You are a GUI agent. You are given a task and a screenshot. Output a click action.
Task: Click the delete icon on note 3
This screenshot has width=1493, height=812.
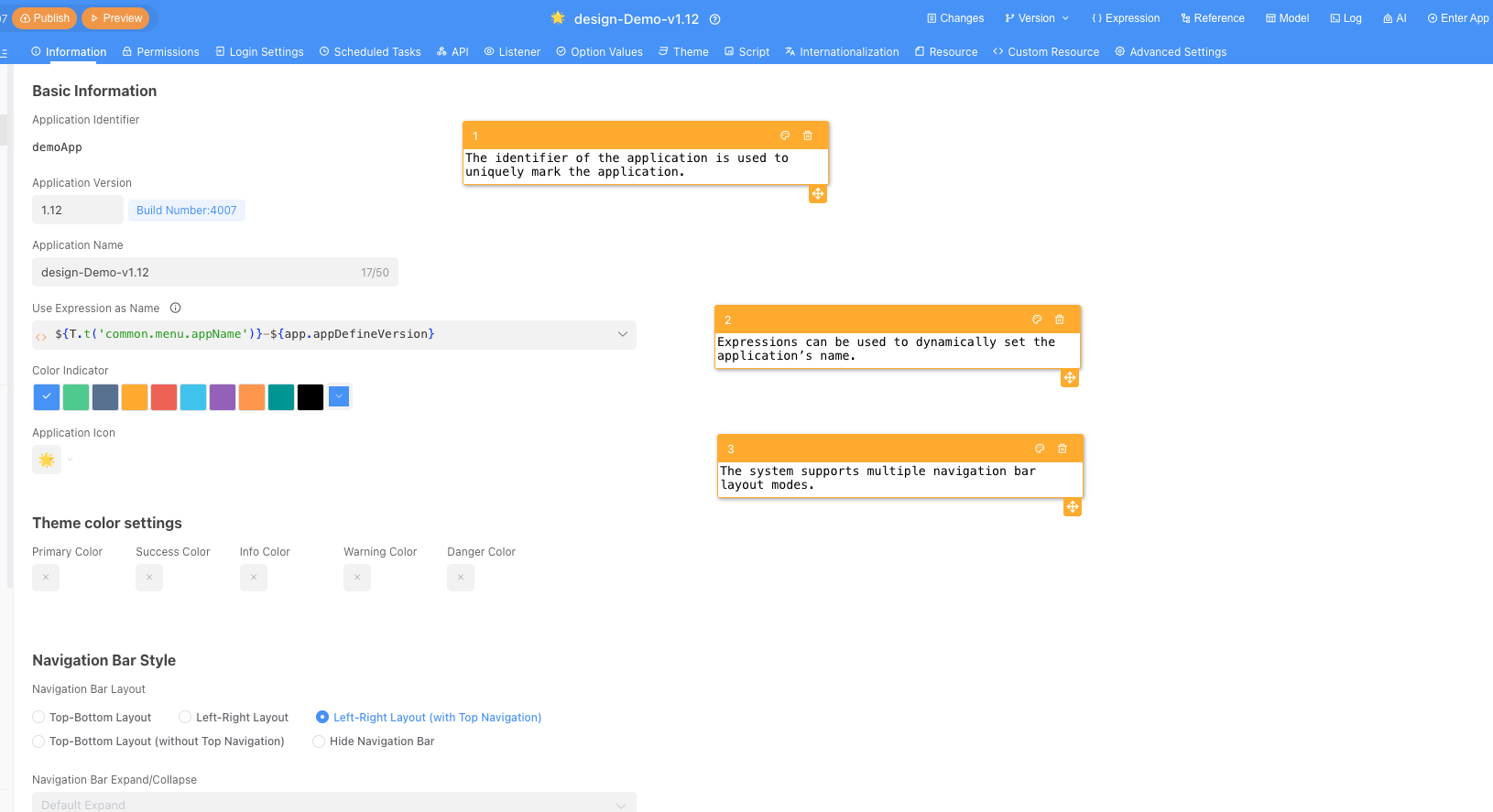click(1063, 449)
